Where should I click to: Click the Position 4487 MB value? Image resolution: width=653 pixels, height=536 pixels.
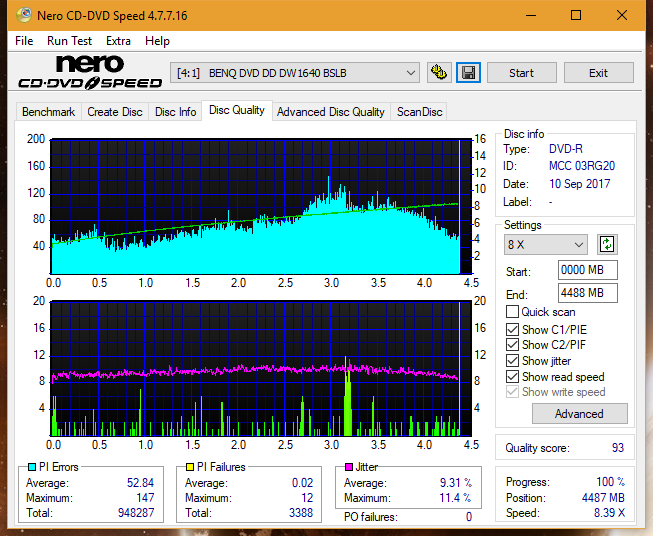pos(603,498)
